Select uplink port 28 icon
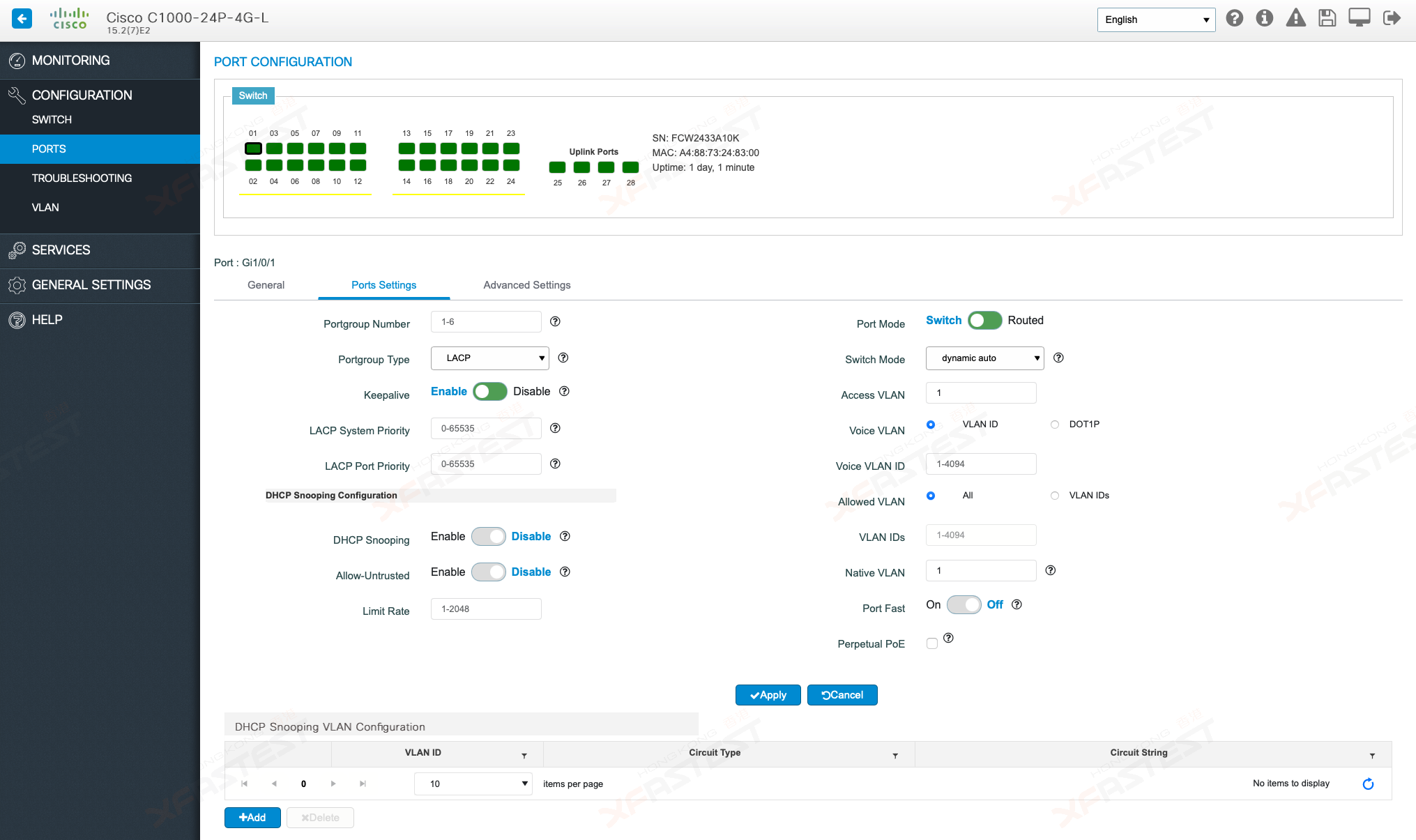 pos(630,167)
